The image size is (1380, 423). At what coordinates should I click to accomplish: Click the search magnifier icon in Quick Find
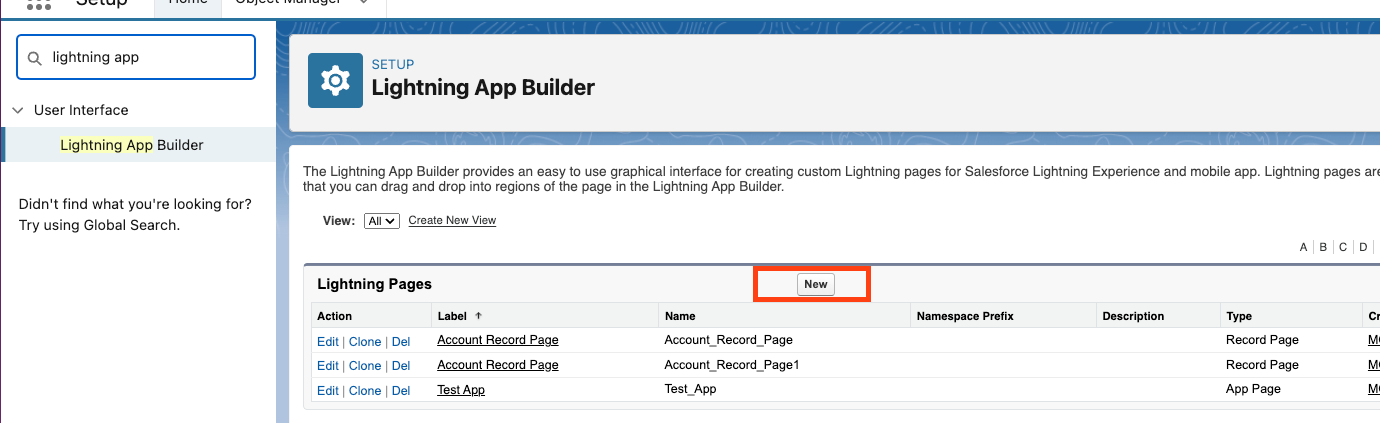pos(35,58)
